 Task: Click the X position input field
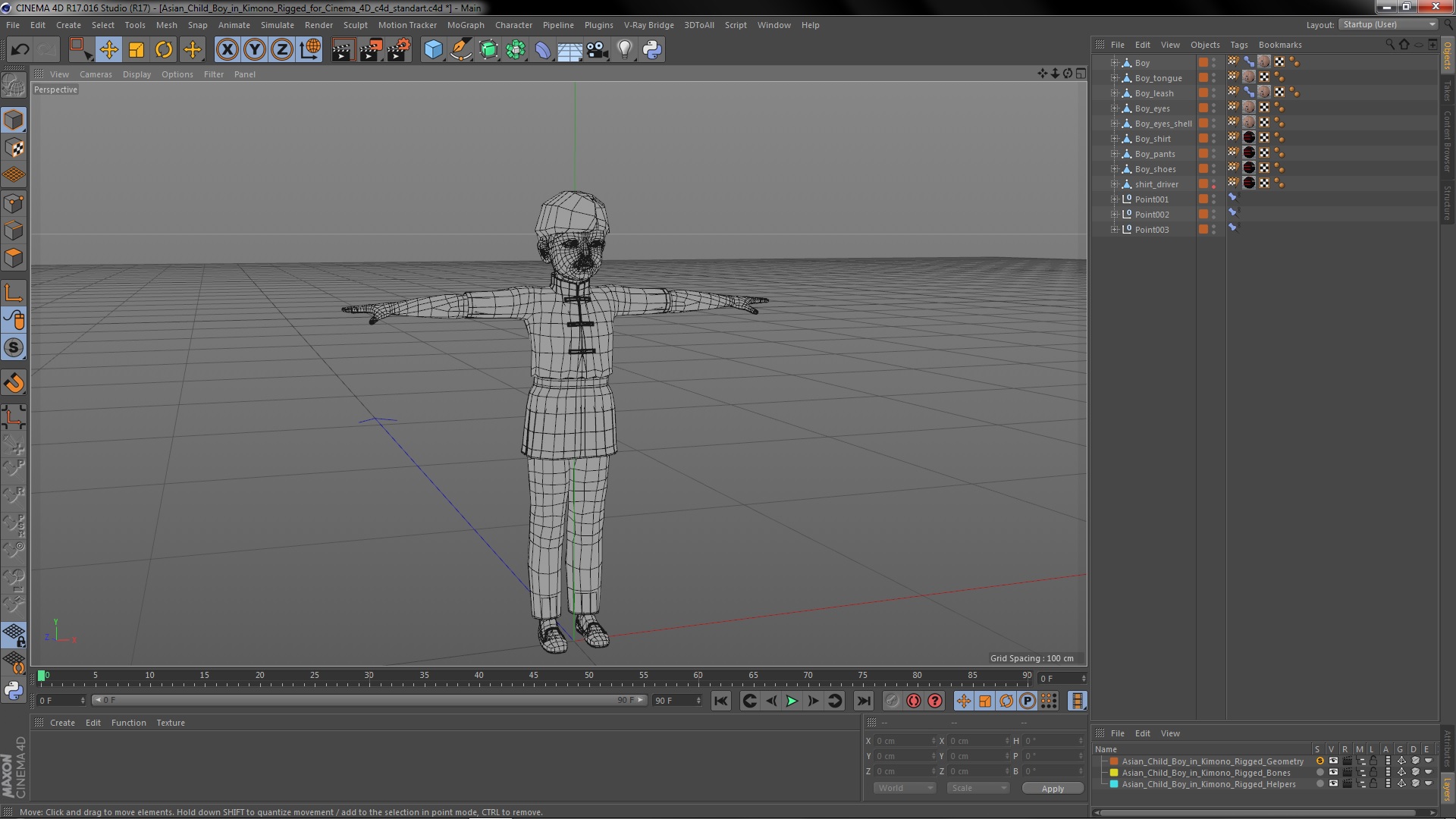[x=905, y=741]
